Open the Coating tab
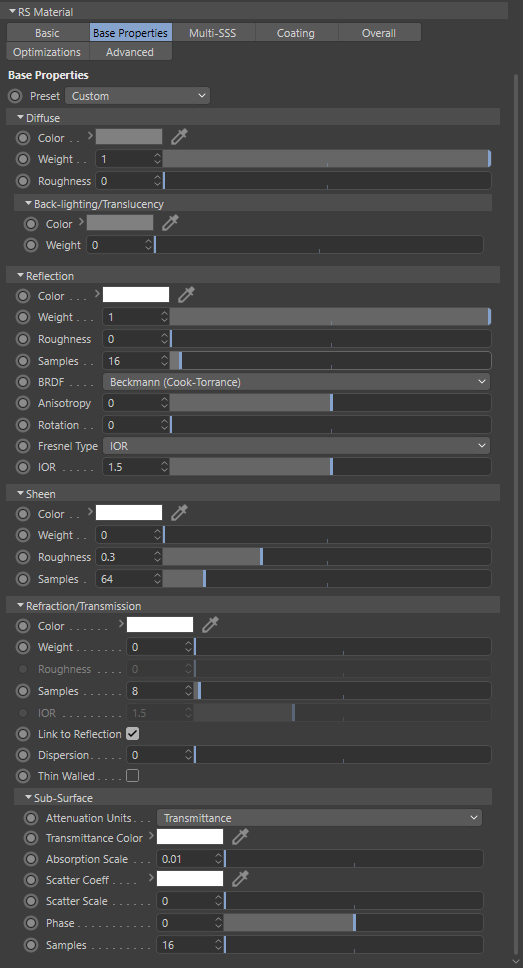523x968 pixels. coord(296,33)
